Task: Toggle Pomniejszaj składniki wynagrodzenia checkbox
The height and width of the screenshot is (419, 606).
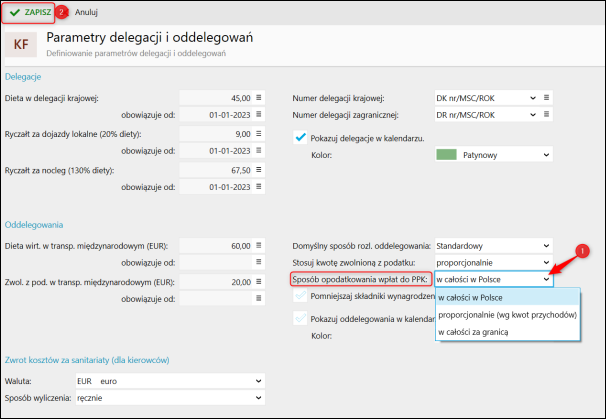Action: pyautogui.click(x=300, y=296)
